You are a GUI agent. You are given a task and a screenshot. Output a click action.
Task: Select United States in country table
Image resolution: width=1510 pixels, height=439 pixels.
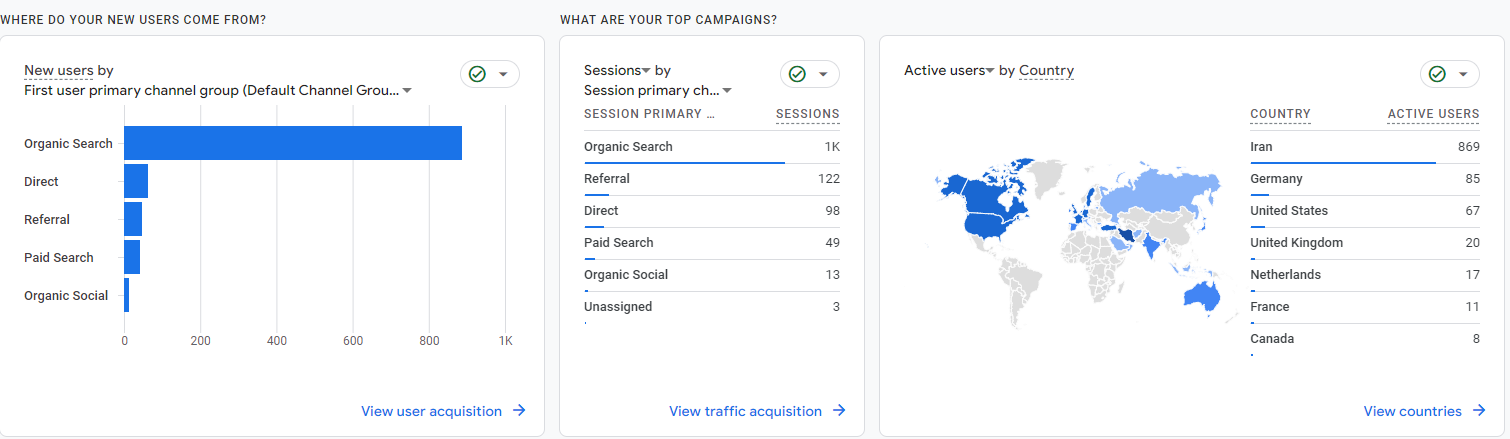(1365, 211)
